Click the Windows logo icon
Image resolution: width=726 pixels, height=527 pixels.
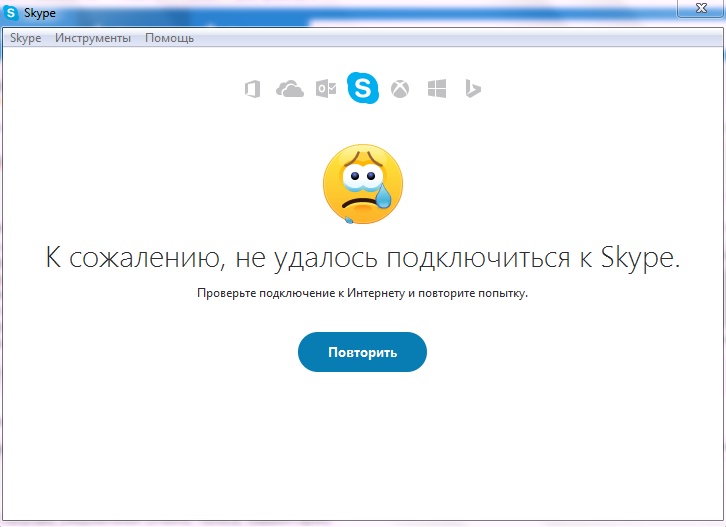437,88
